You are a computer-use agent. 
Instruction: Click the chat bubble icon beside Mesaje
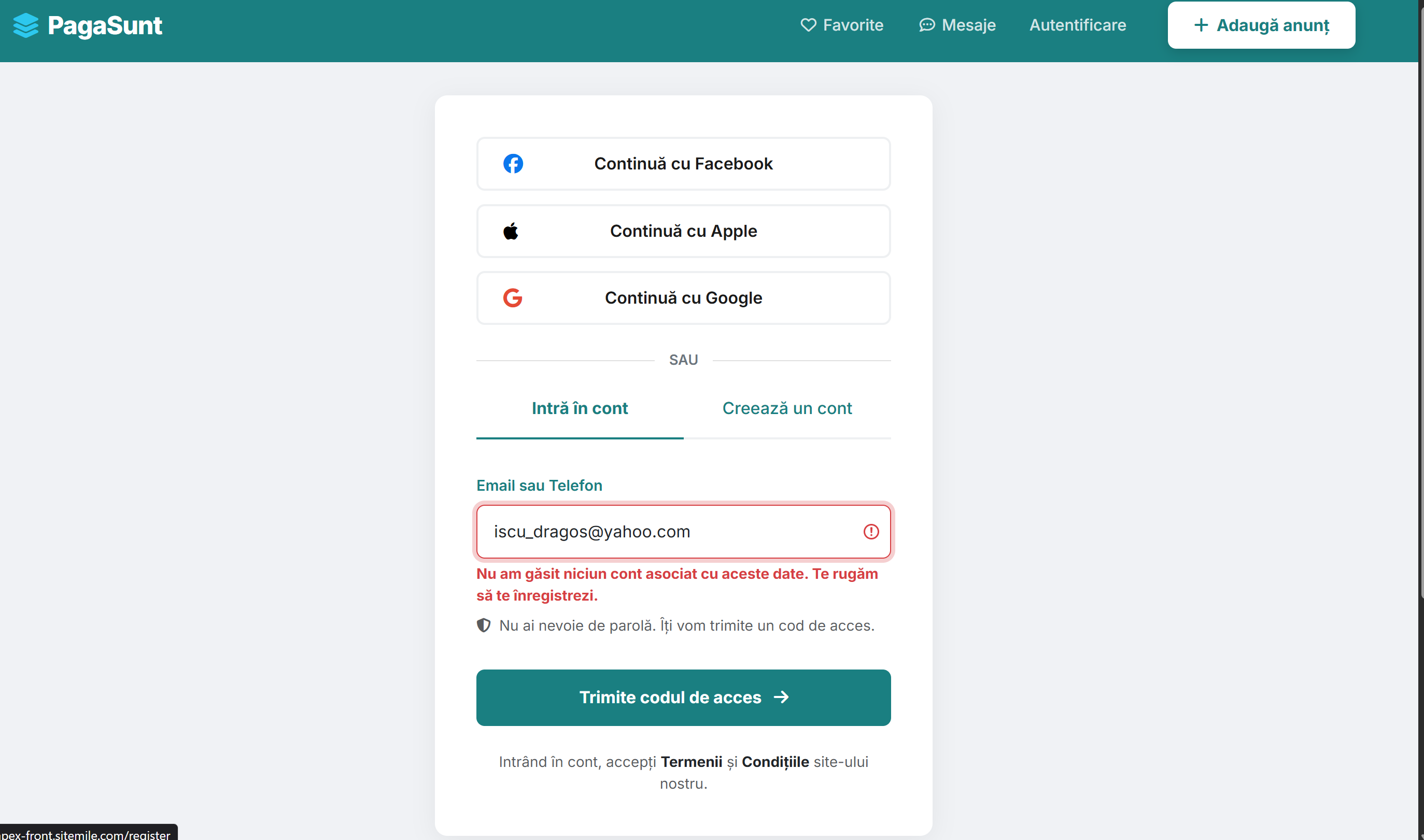click(926, 25)
